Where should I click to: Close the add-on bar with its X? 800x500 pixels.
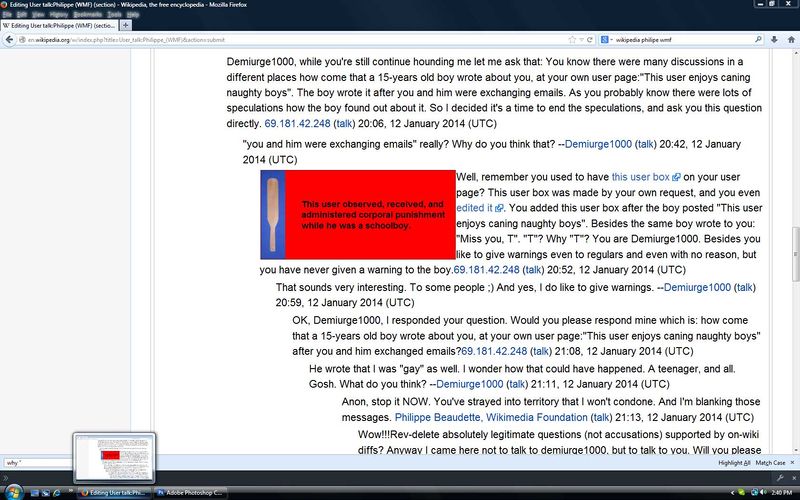794,478
